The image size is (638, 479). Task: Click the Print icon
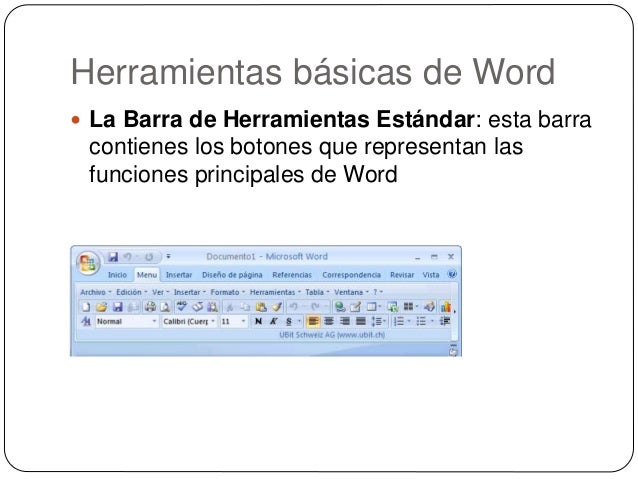pyautogui.click(x=150, y=307)
